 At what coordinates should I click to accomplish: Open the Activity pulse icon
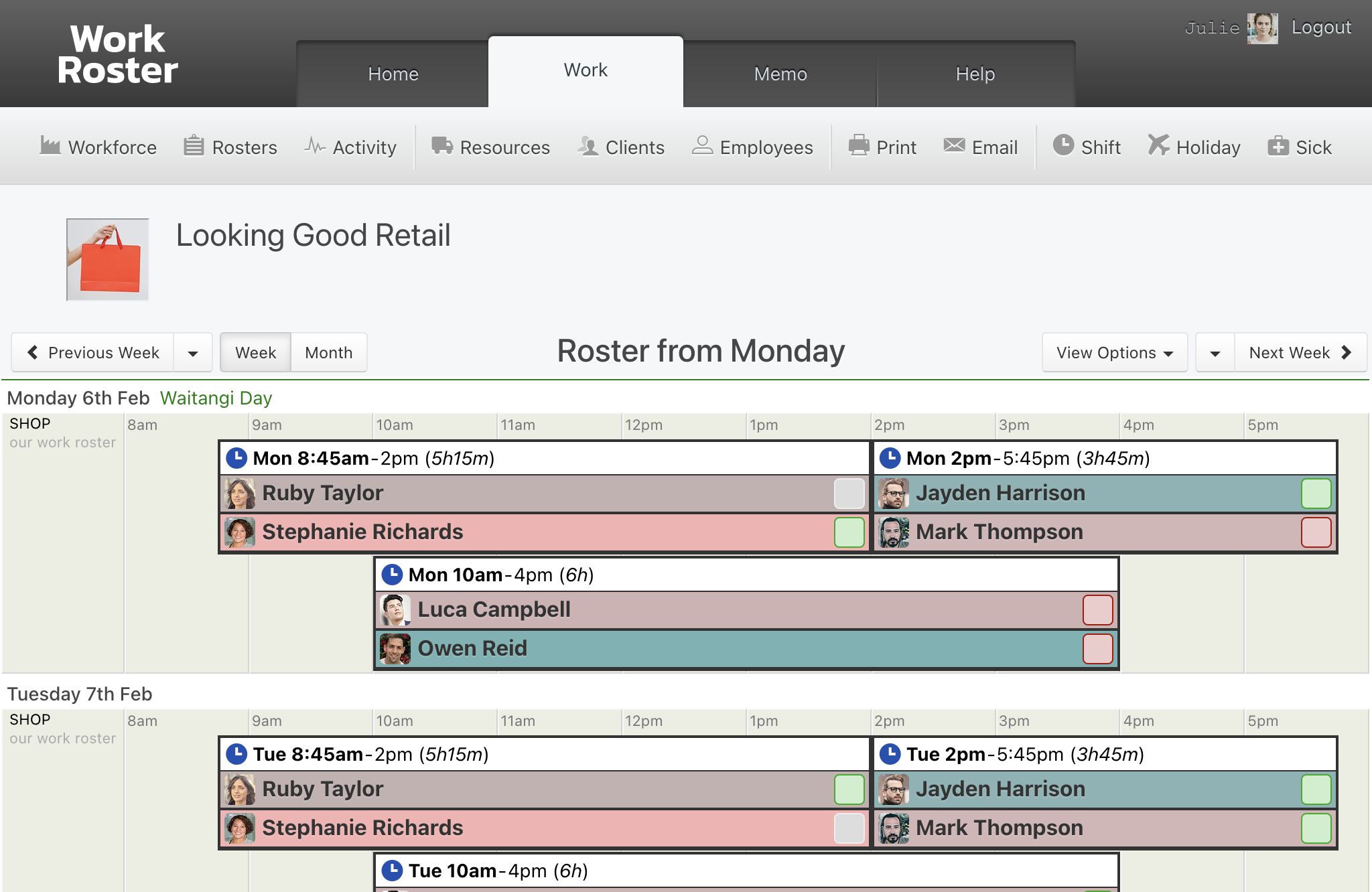(315, 145)
